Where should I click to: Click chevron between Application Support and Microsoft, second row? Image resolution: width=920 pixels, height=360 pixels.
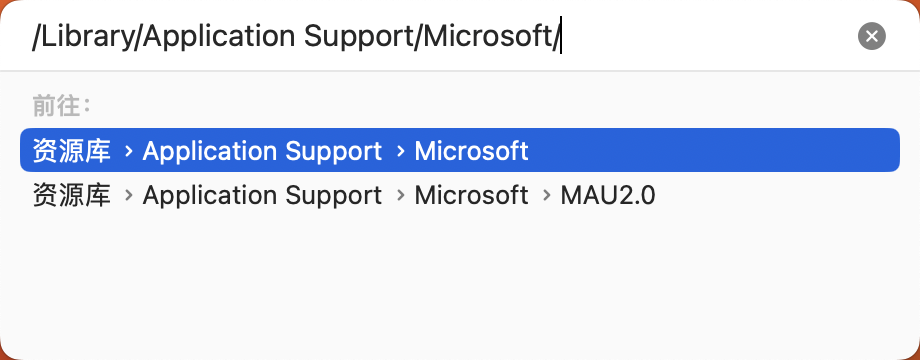(401, 196)
